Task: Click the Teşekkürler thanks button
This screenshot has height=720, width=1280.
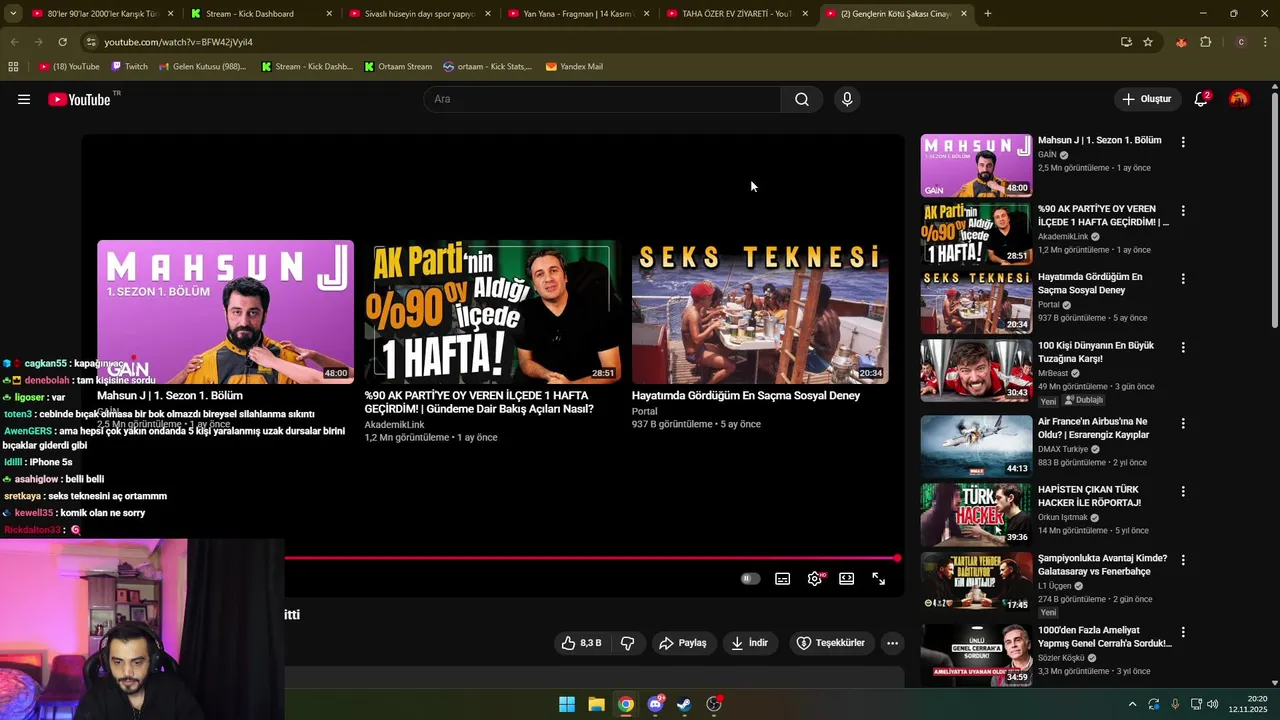Action: [830, 643]
